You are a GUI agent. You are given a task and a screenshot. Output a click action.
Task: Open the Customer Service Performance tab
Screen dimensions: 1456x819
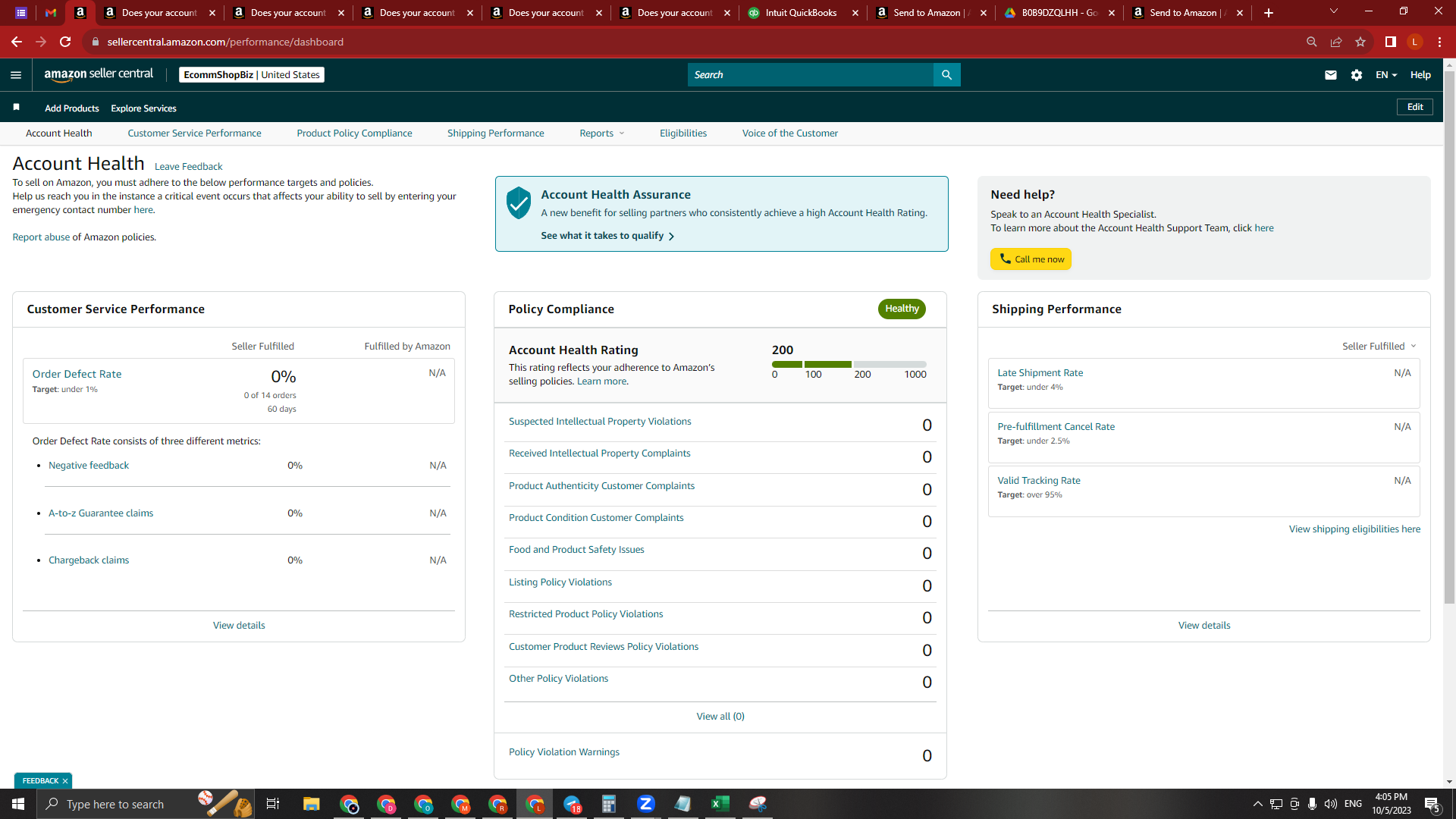[x=194, y=133]
